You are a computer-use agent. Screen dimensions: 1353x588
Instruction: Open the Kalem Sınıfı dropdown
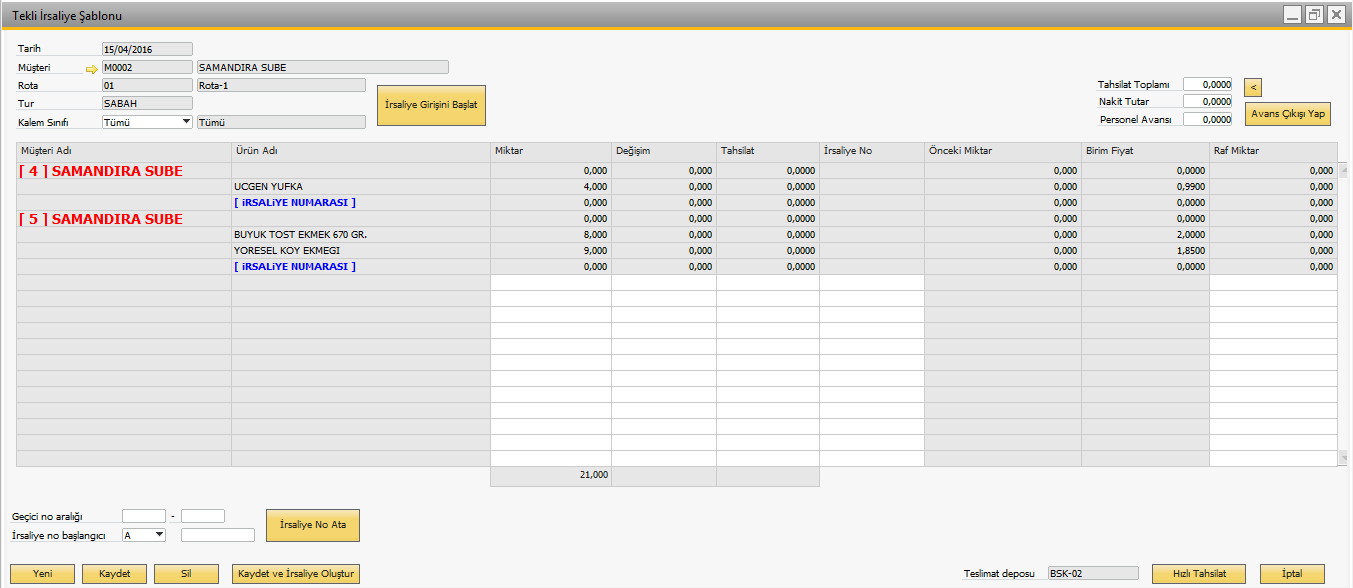(185, 122)
